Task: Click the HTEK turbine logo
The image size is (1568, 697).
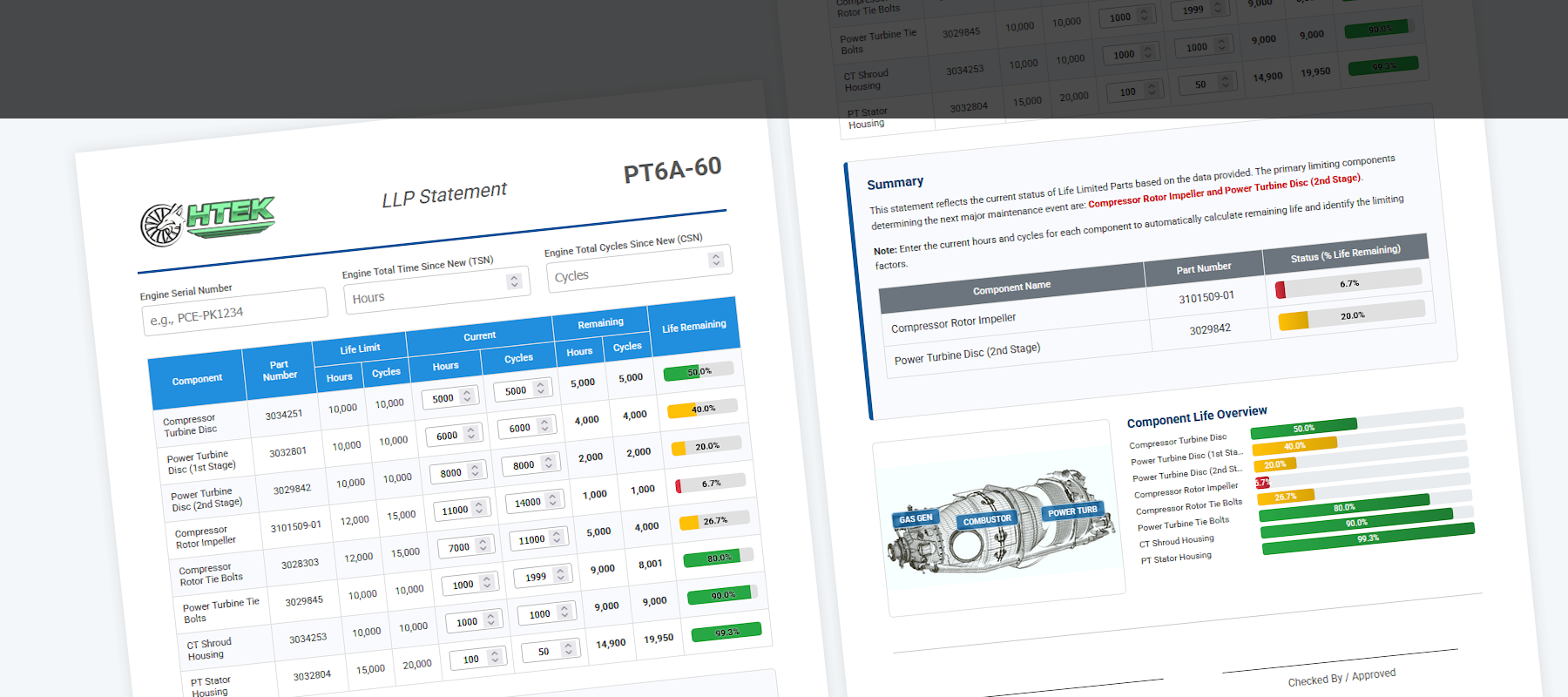Action: tap(207, 220)
